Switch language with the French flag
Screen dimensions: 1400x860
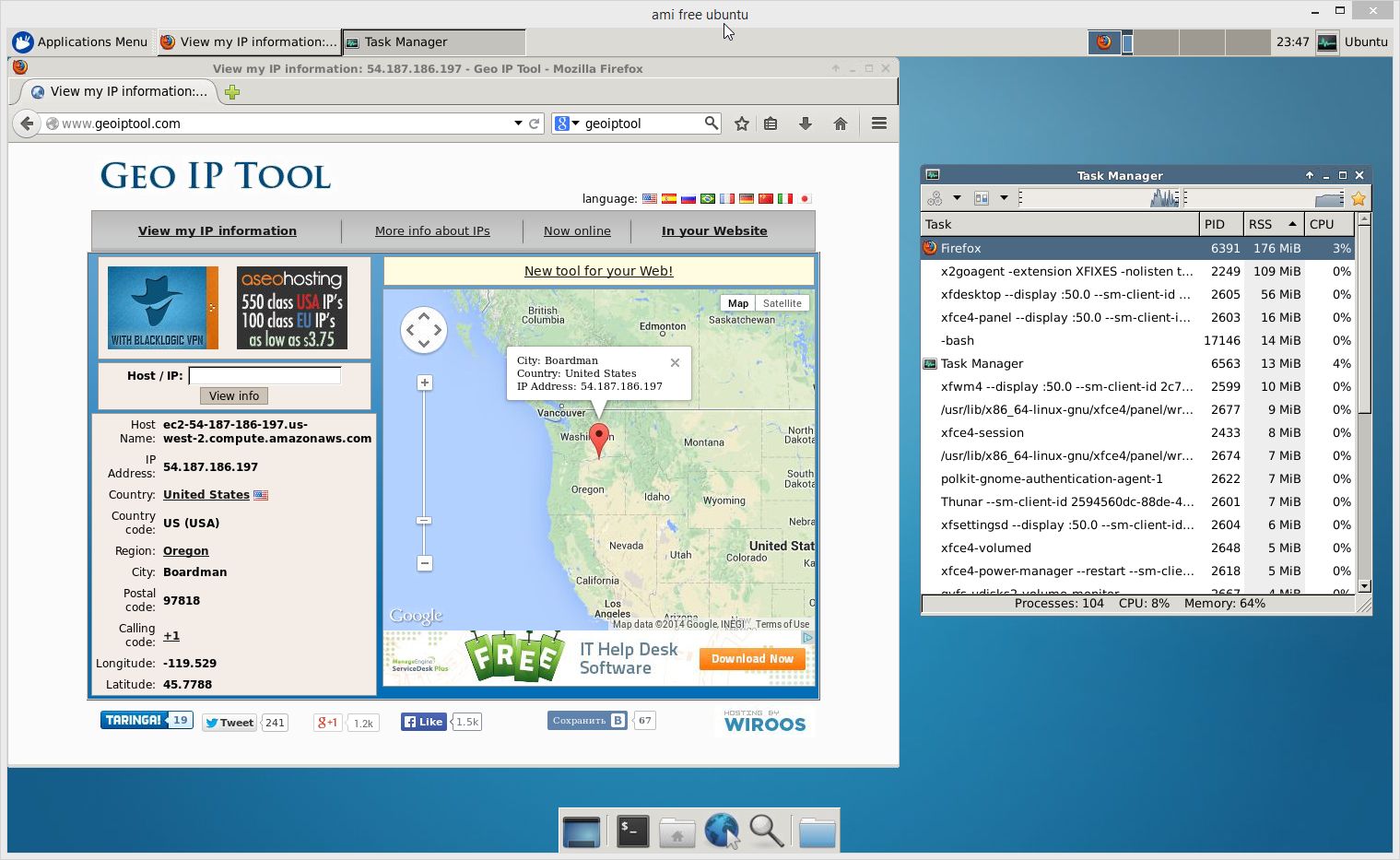pos(727,198)
